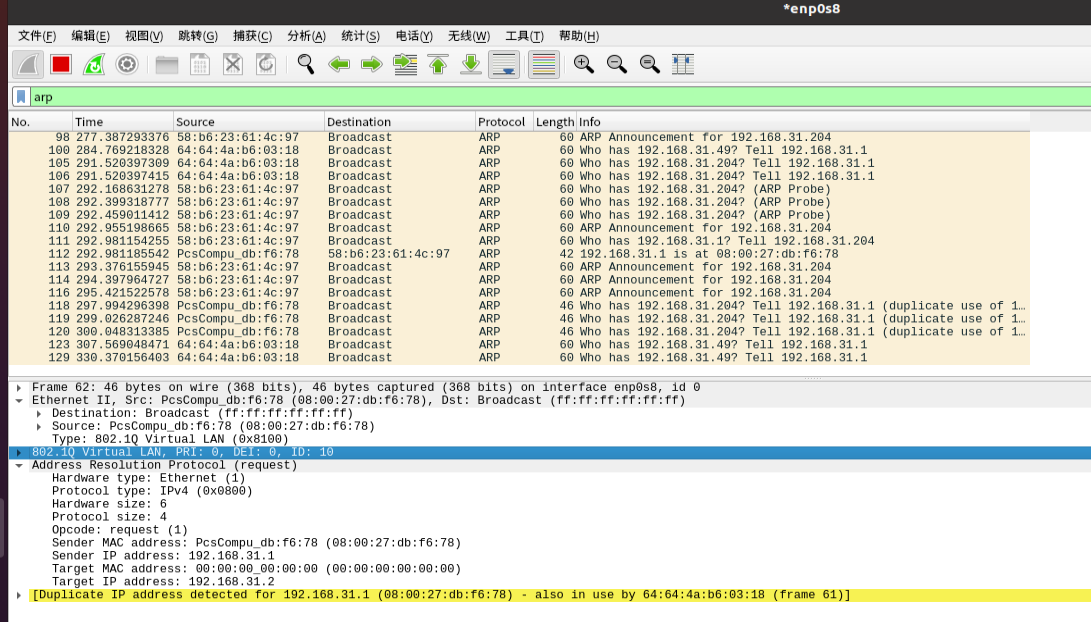Image resolution: width=1091 pixels, height=622 pixels.
Task: Sort by the Length column header
Action: (x=555, y=122)
